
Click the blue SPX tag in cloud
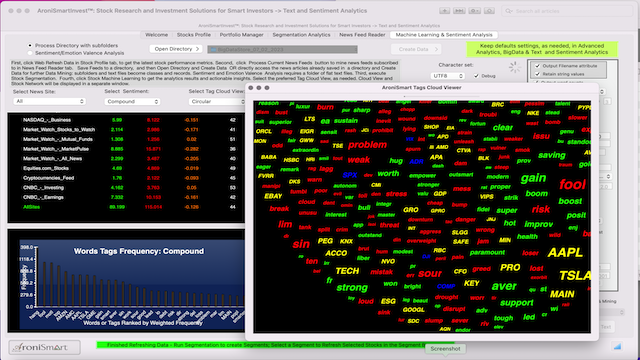pyautogui.click(x=350, y=175)
